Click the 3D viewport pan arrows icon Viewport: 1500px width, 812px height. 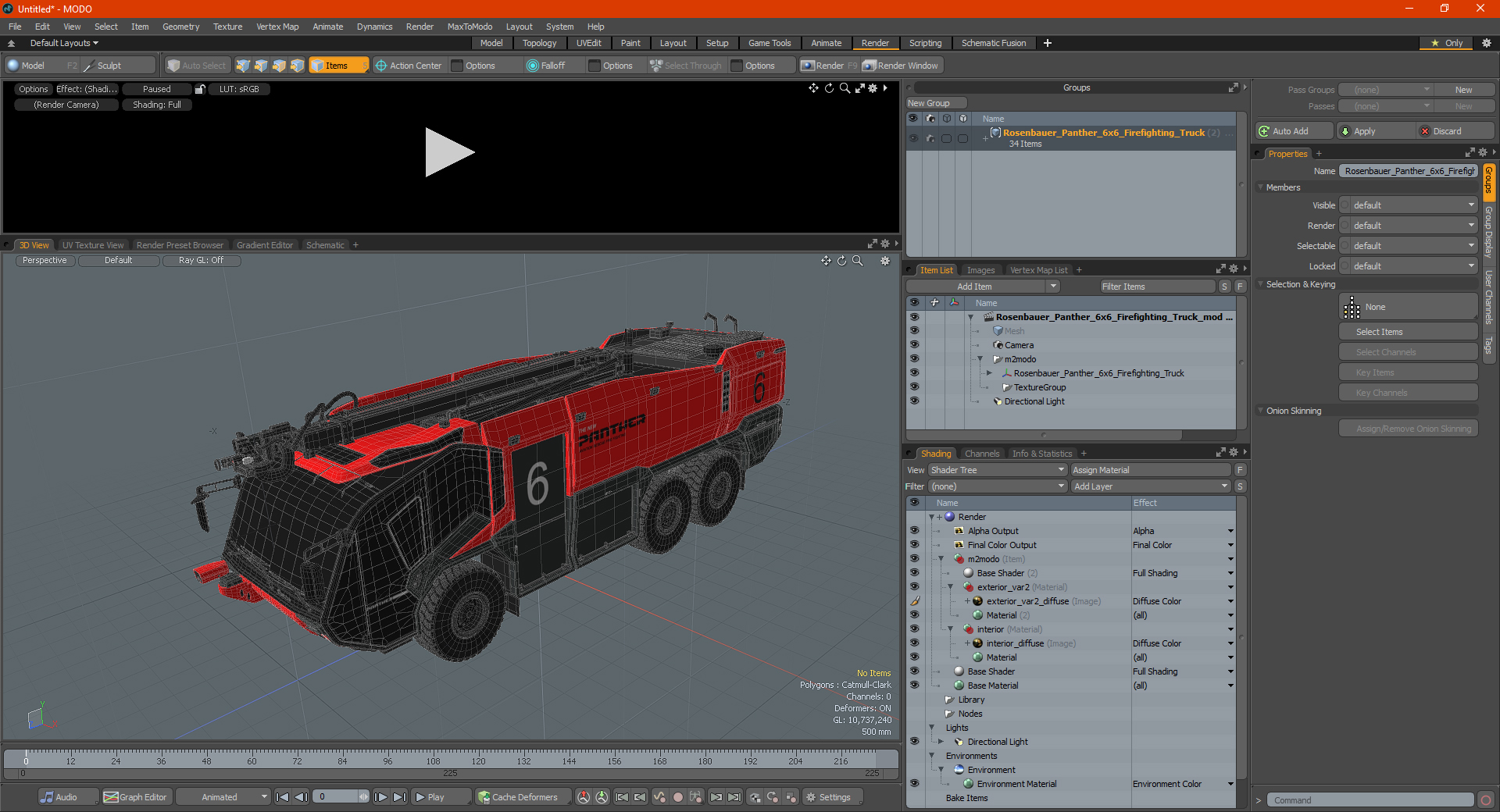pos(826,261)
